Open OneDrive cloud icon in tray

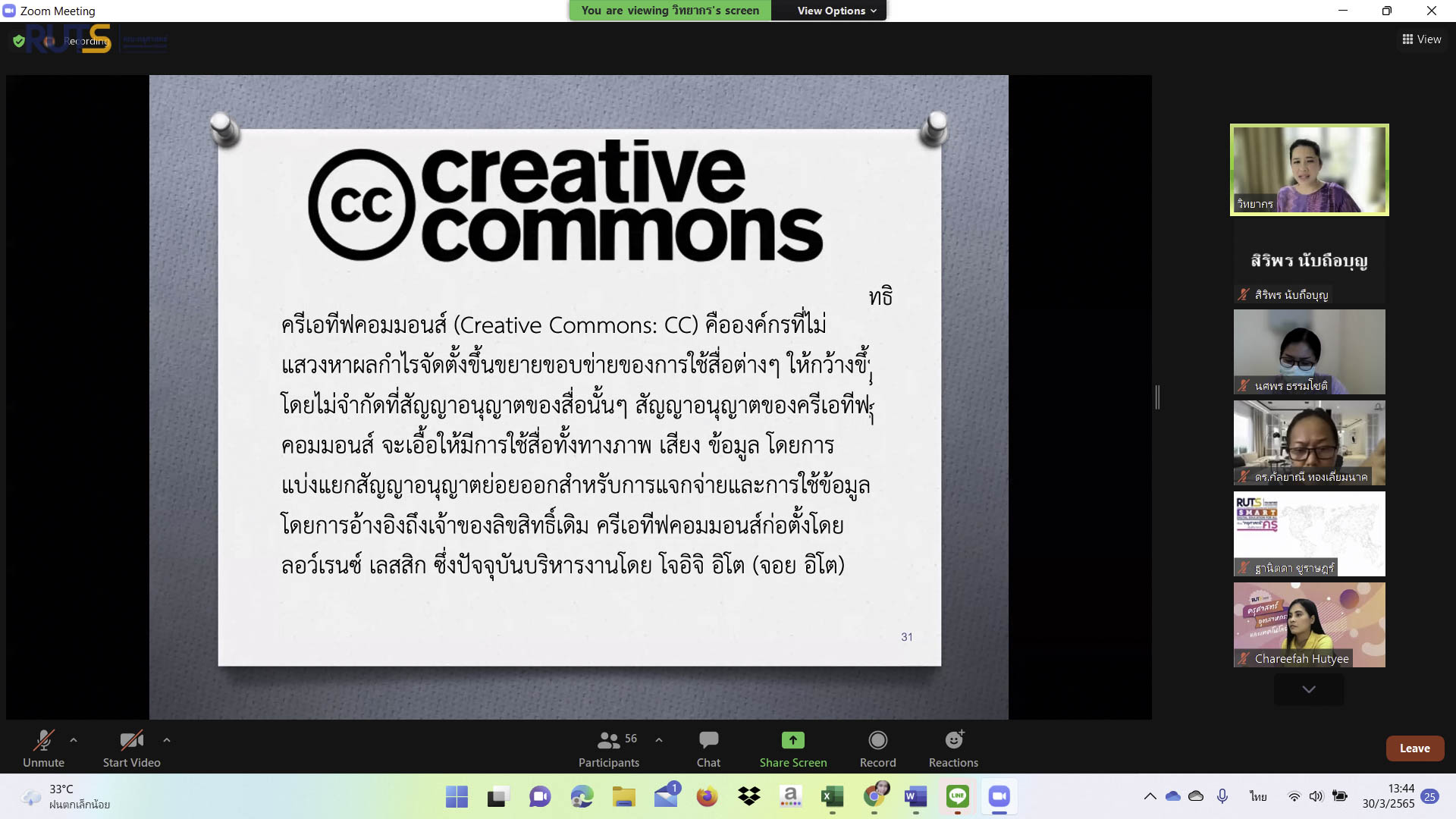1173,796
